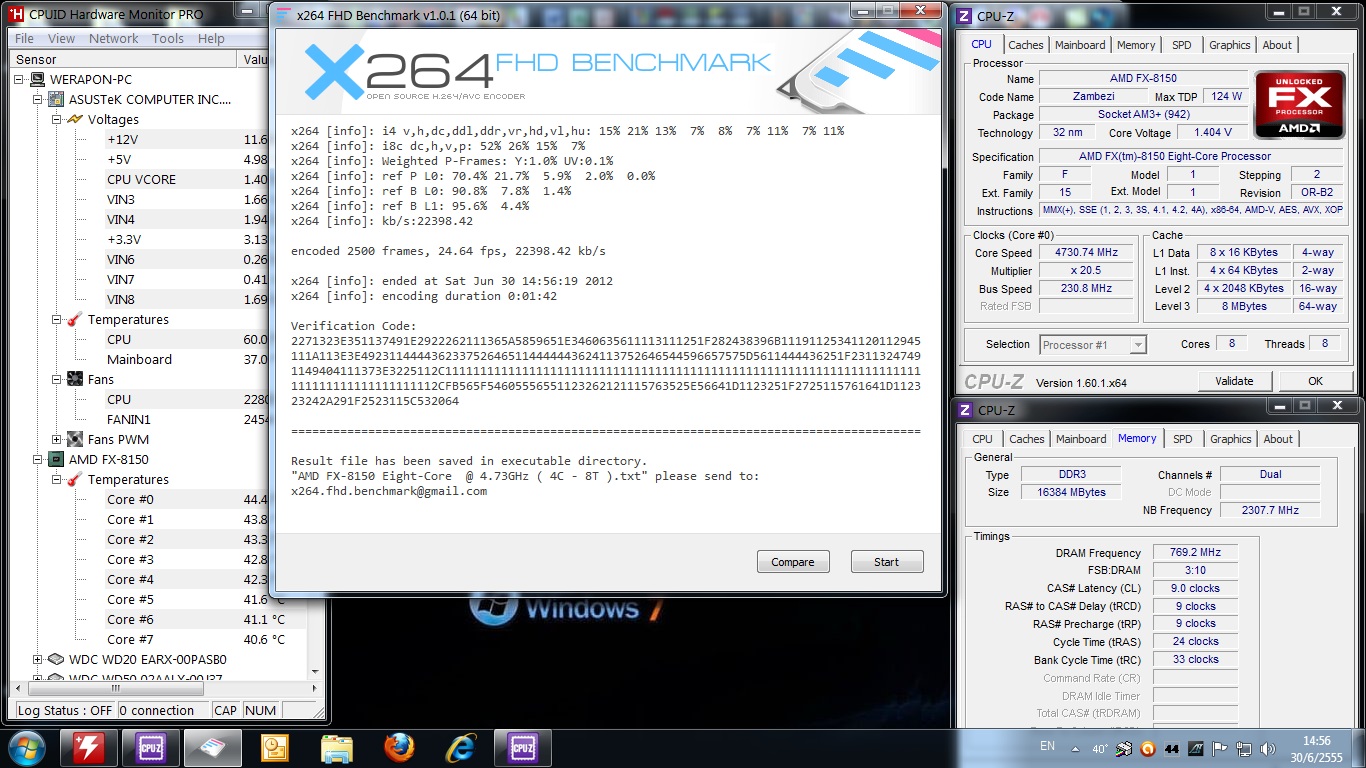
Task: Click the Validate button in CPU-Z
Action: [1234, 381]
